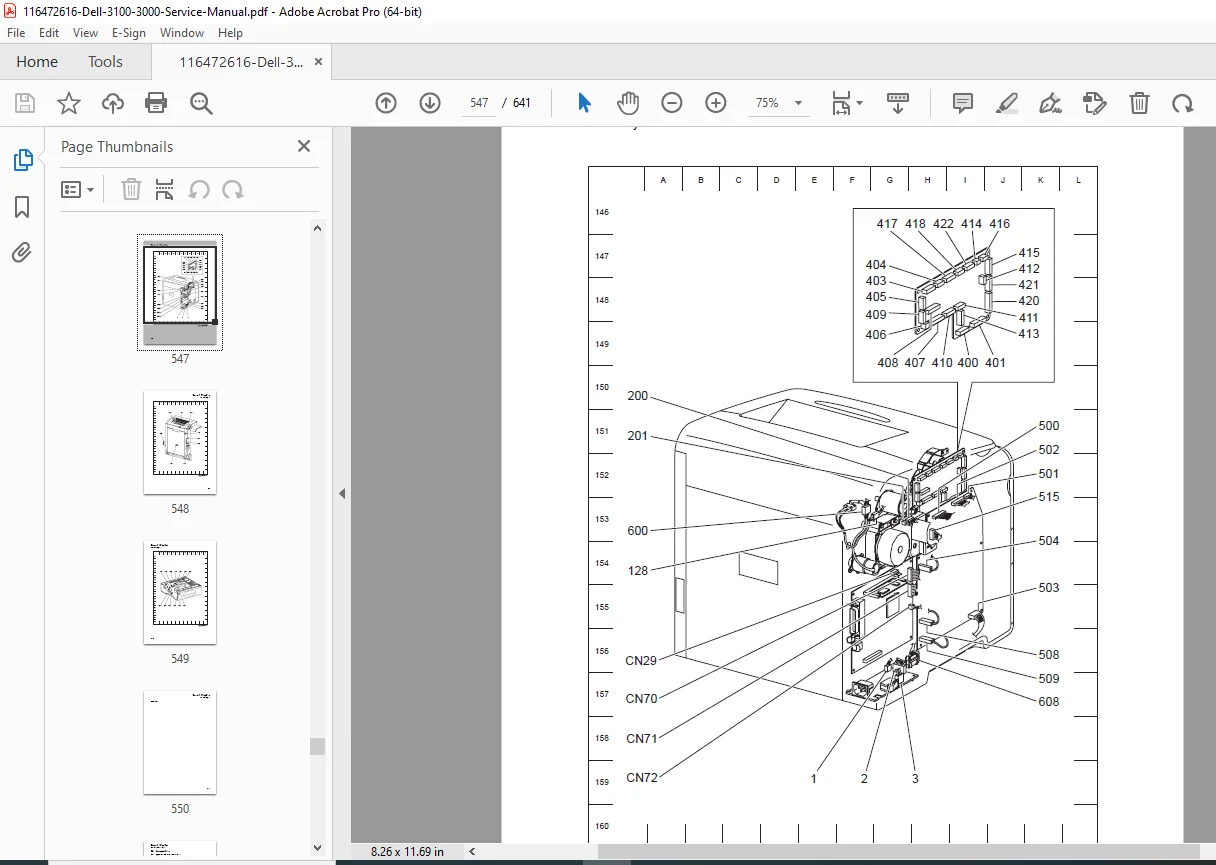Rotate the page with the toolbar rotate icon
1216x865 pixels.
(1183, 103)
